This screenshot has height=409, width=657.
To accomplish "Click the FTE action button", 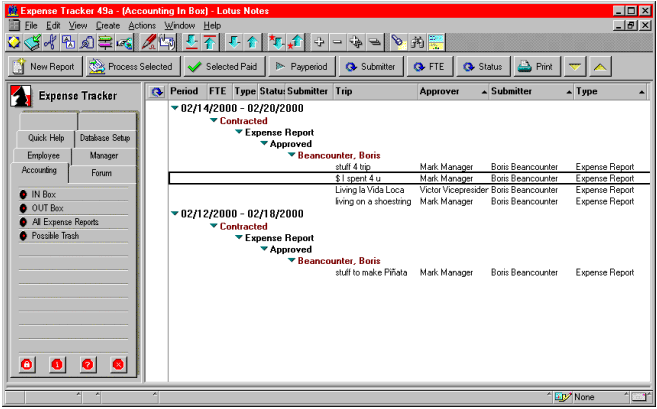I will click(x=429, y=67).
